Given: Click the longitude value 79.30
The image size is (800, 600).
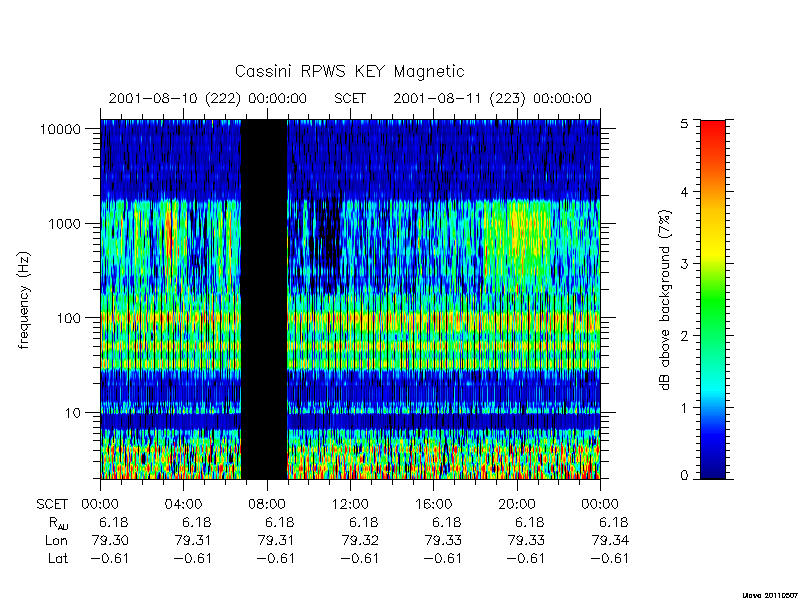Looking at the screenshot, I should [x=110, y=540].
